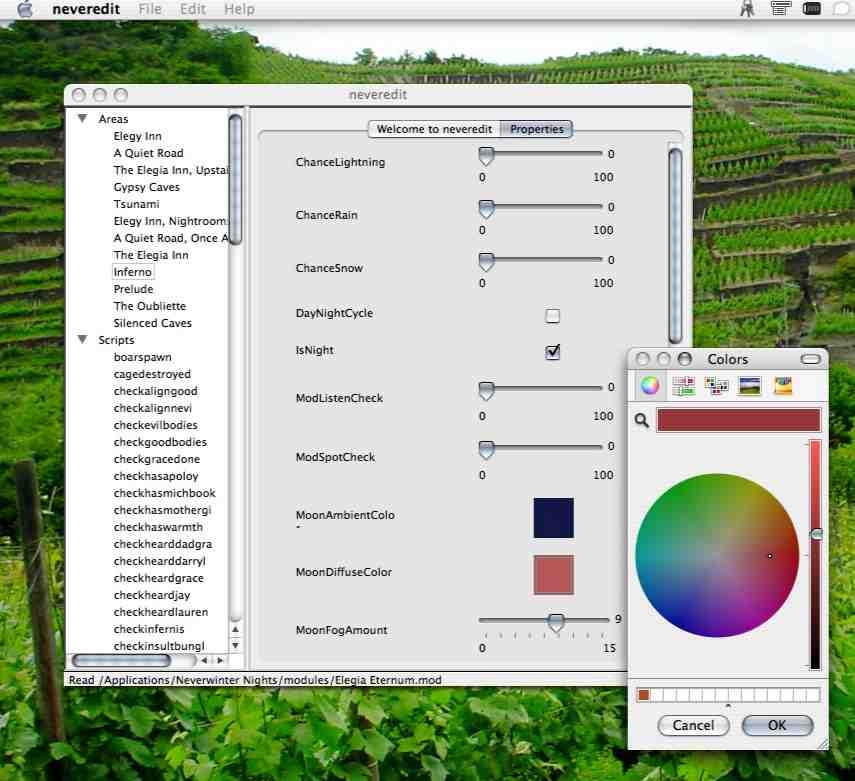The image size is (855, 781).
Task: Cancel the Colors dialog
Action: tap(693, 725)
